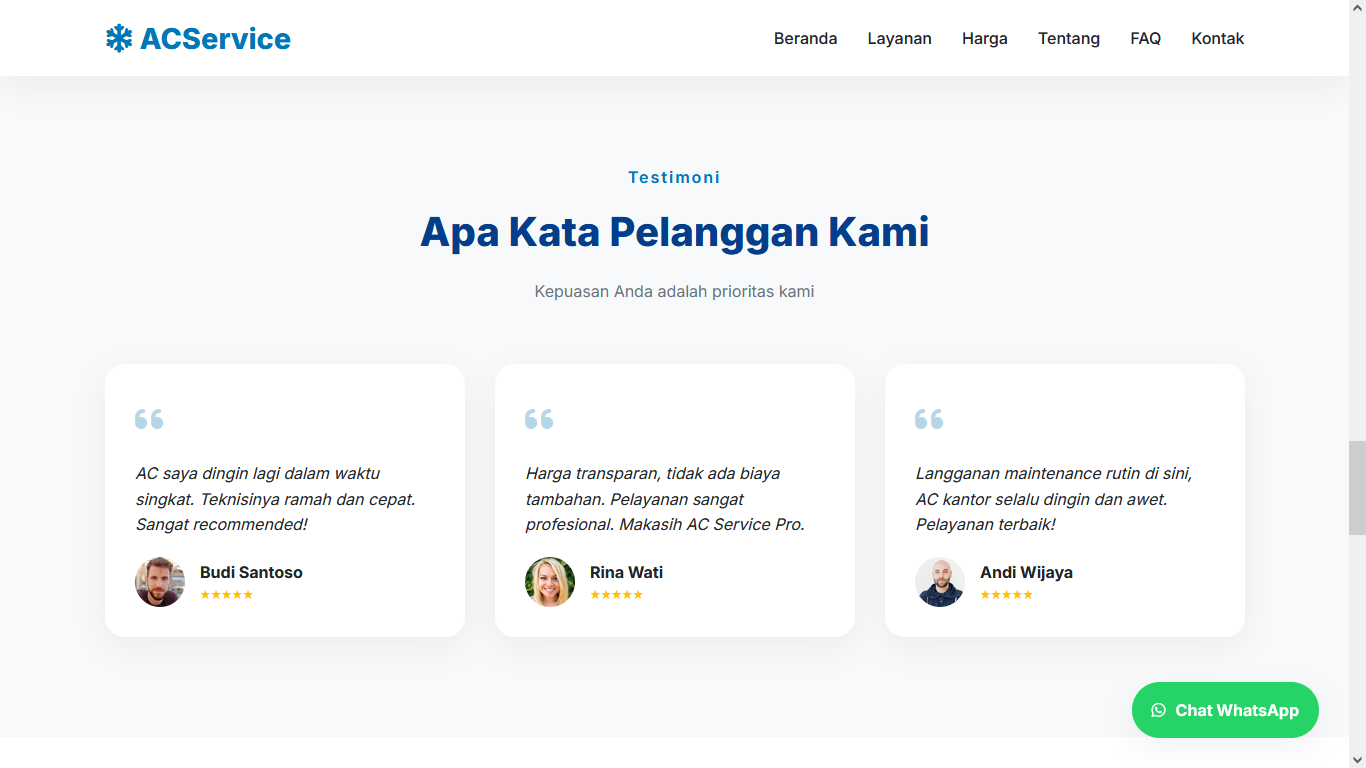Jump to the FAQ section
Image resolution: width=1366 pixels, height=768 pixels.
[1145, 39]
